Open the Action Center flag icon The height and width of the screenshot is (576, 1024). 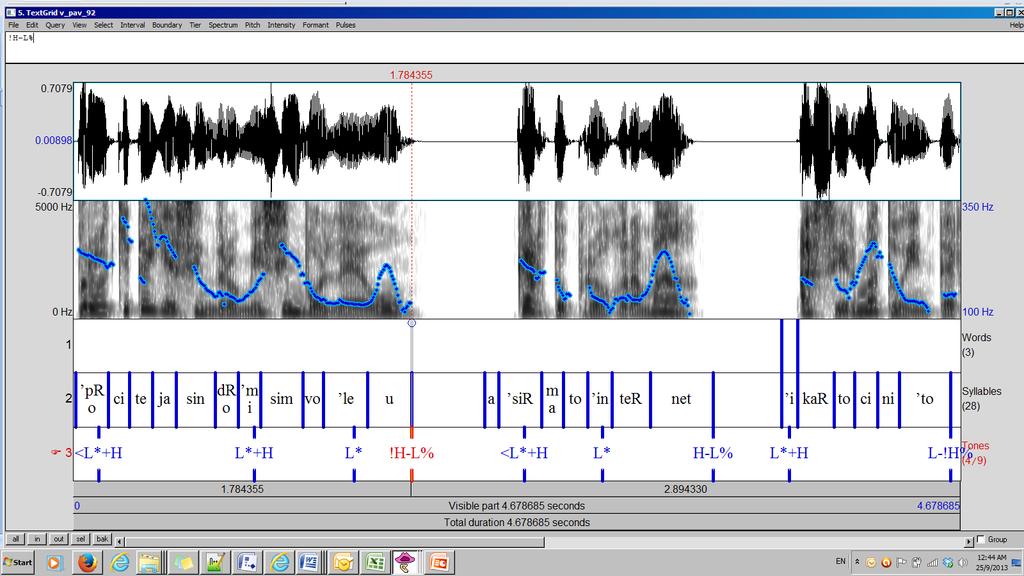(901, 562)
